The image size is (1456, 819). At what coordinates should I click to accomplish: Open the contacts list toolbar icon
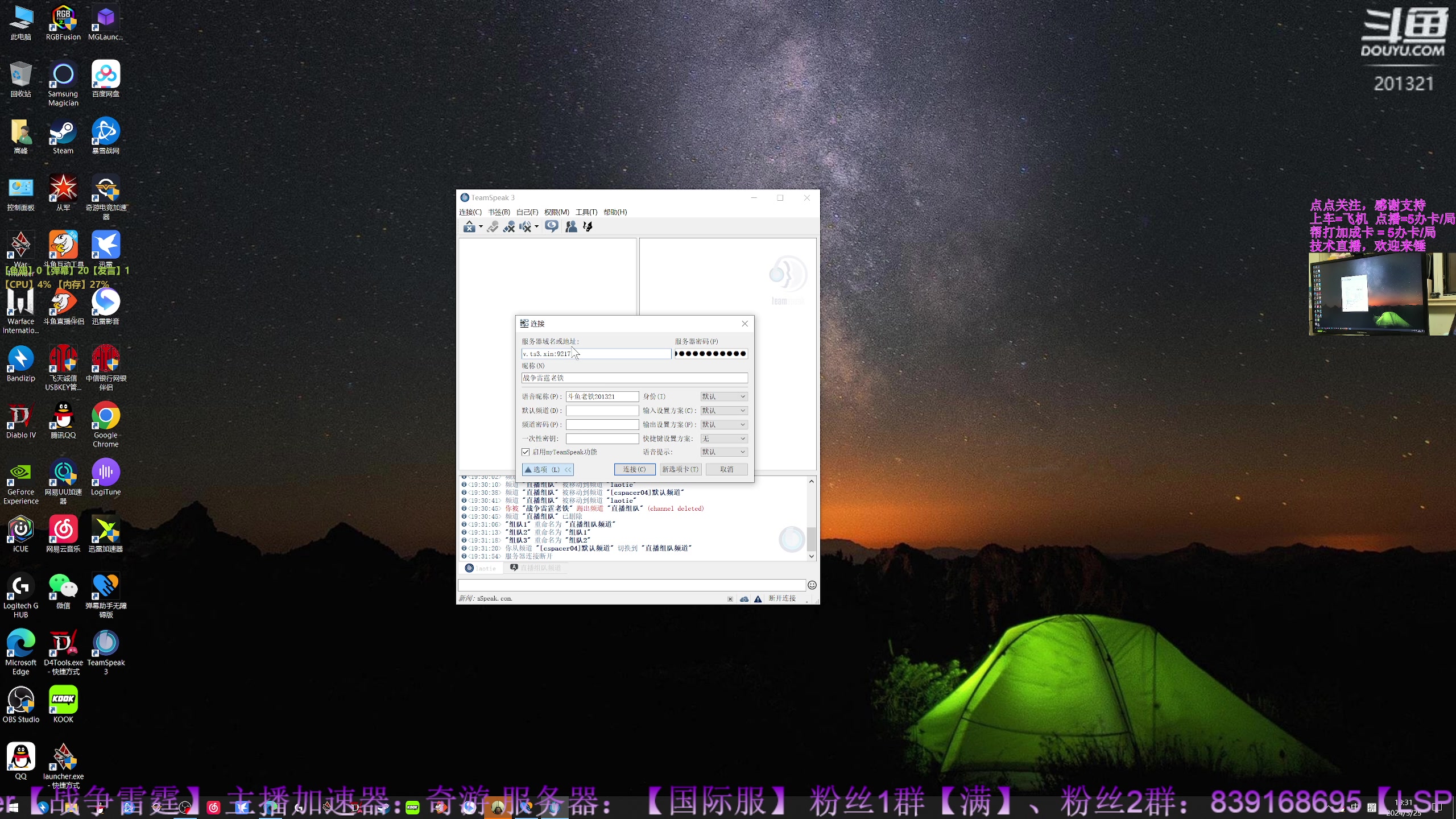(571, 227)
